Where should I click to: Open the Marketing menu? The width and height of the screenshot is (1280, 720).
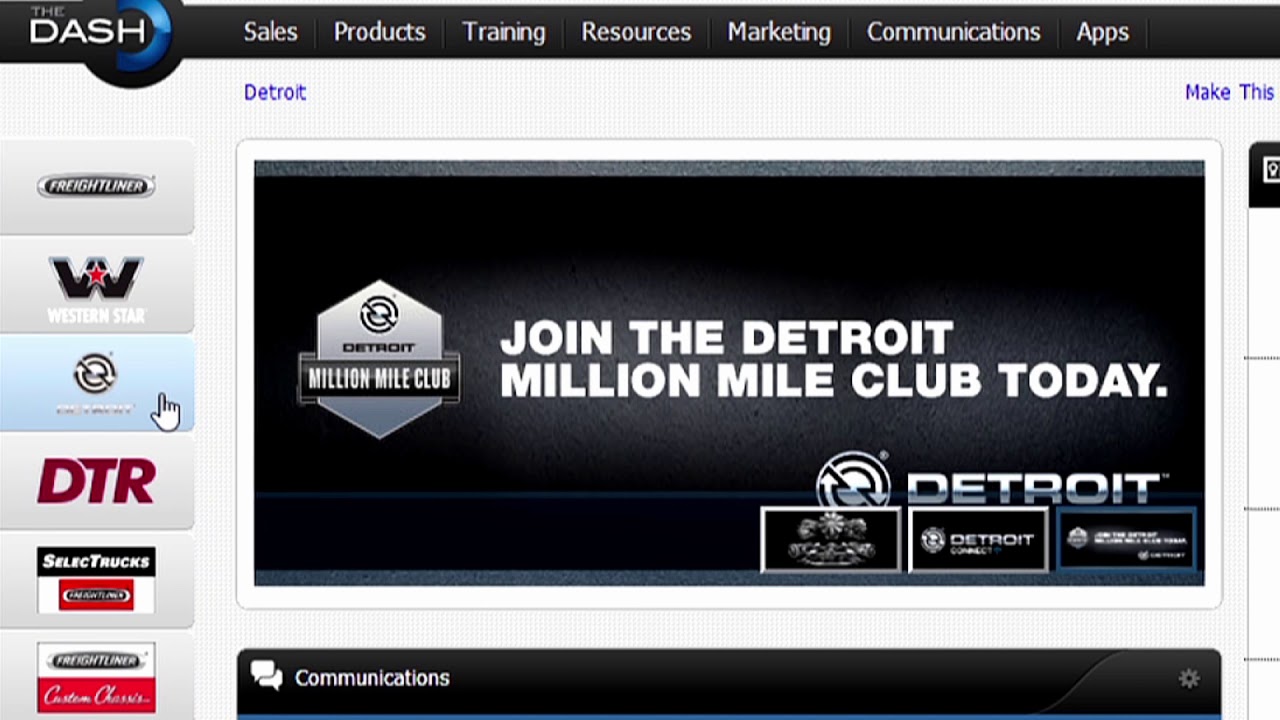coord(779,32)
